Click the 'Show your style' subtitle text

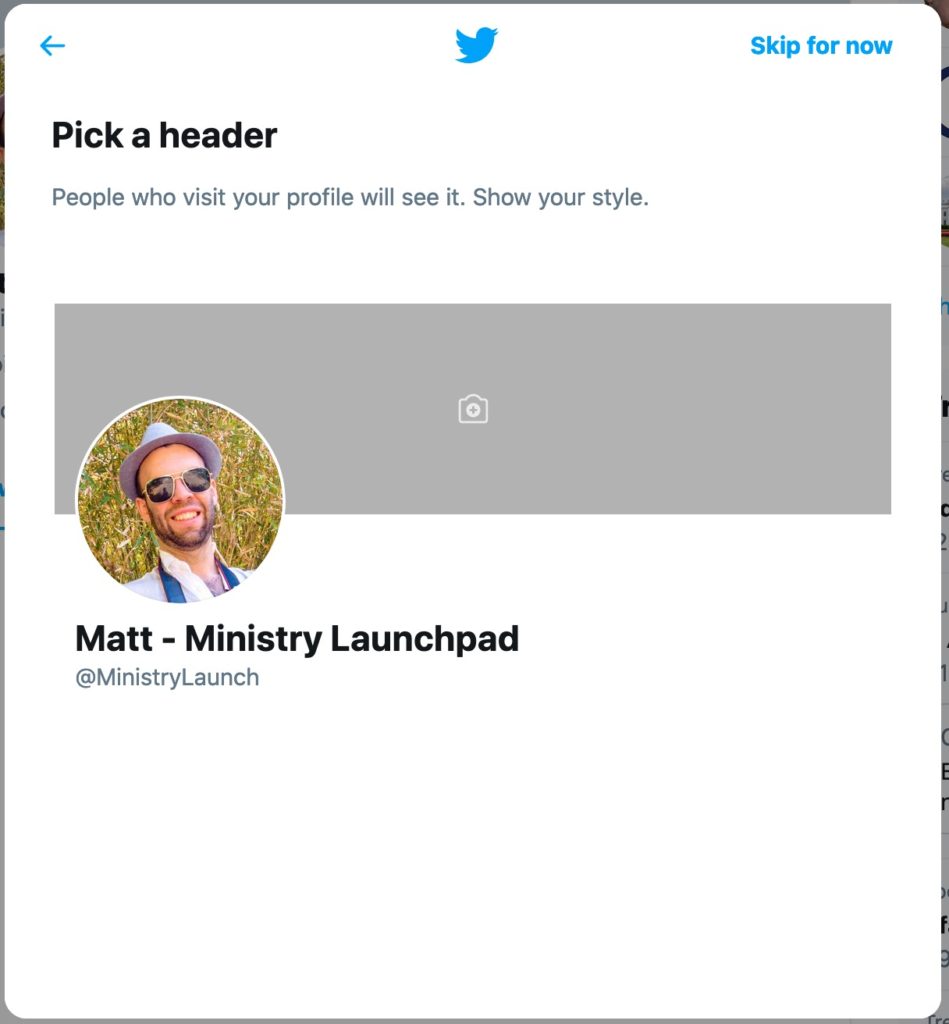pyautogui.click(x=560, y=197)
